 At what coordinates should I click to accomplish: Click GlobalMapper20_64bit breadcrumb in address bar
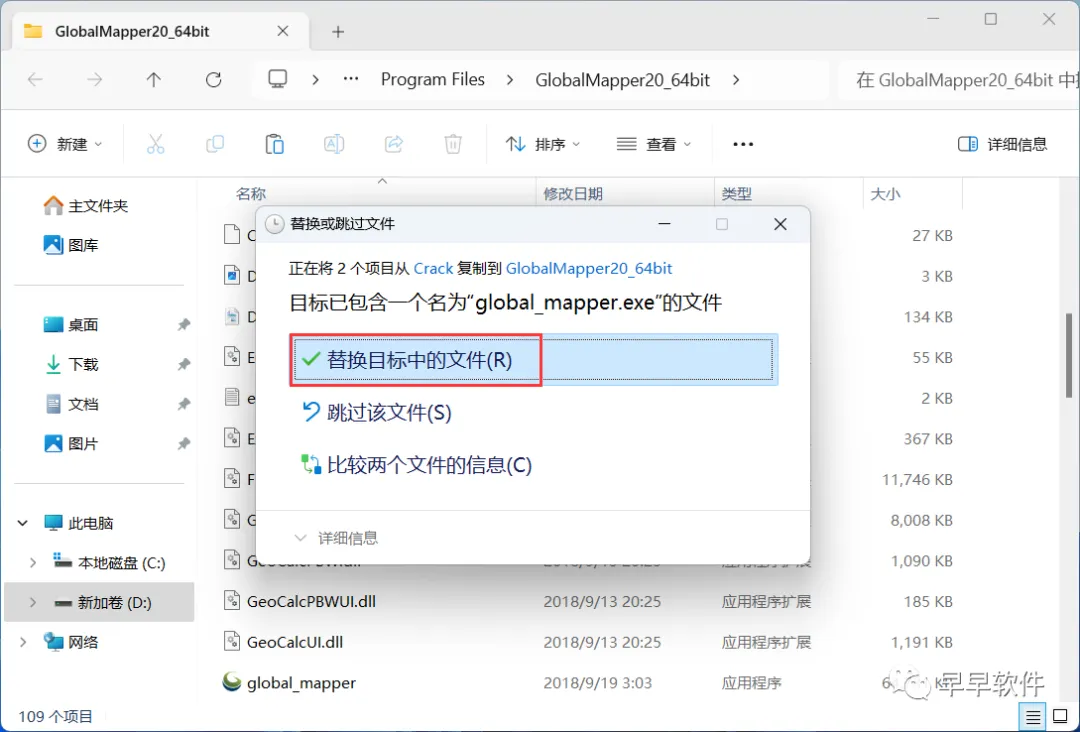(x=623, y=80)
